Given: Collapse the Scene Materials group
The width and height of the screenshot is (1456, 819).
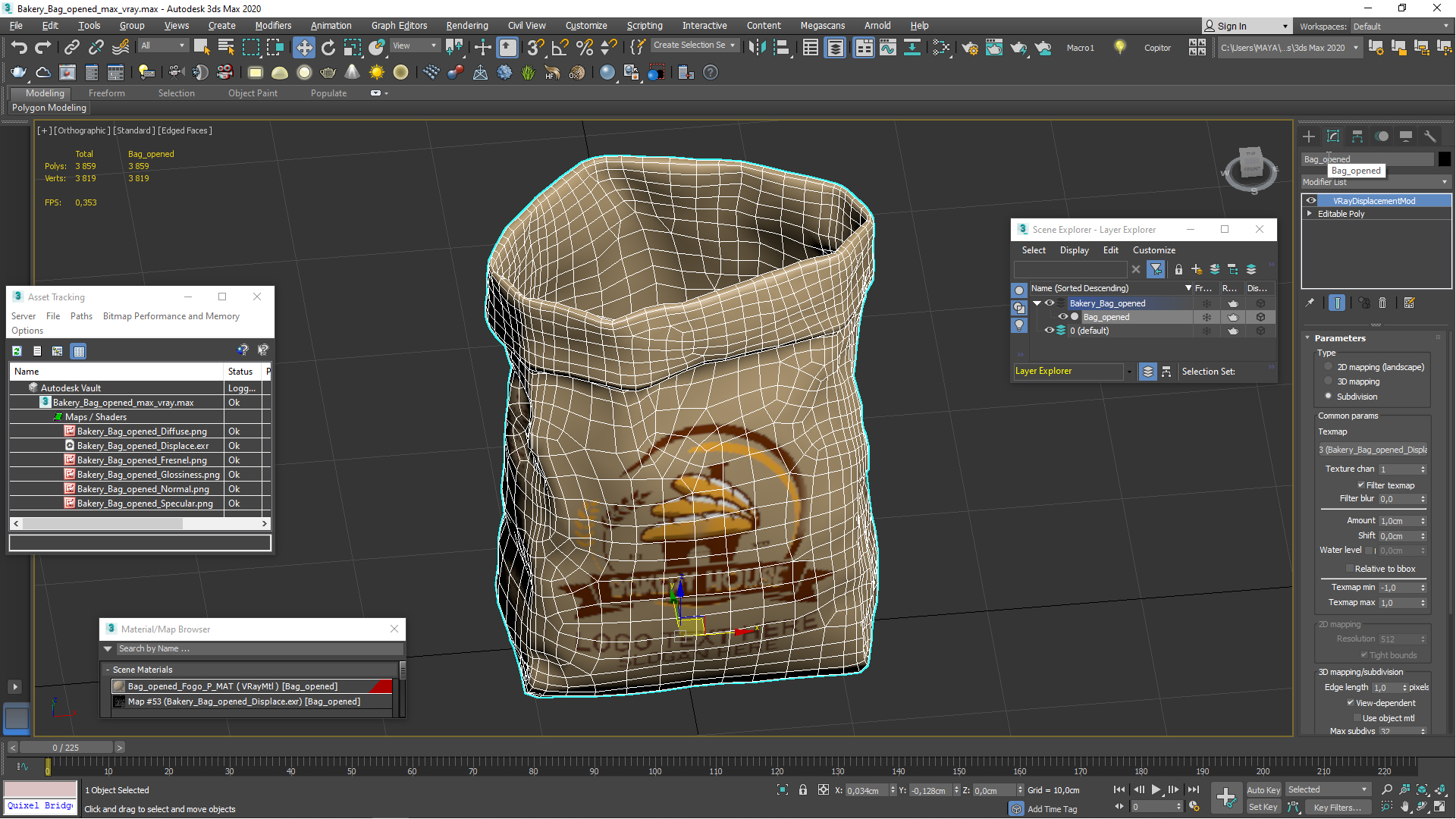Looking at the screenshot, I should [108, 670].
